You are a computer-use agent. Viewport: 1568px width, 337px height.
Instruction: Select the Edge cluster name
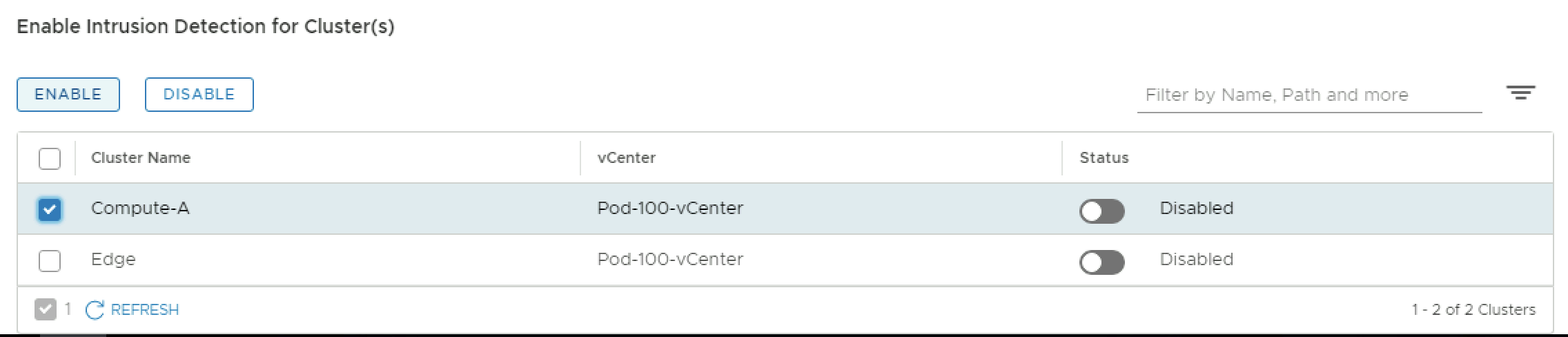tap(113, 260)
